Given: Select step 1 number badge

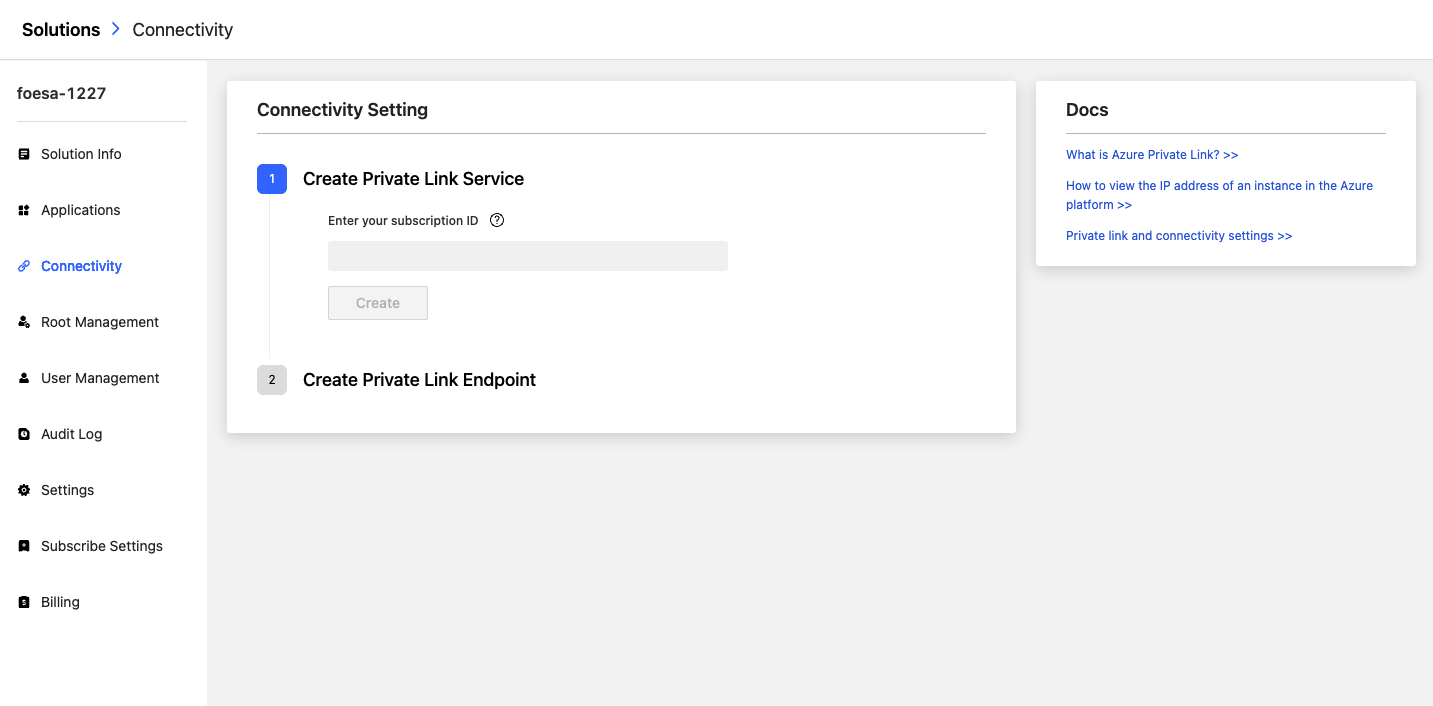Looking at the screenshot, I should (272, 179).
